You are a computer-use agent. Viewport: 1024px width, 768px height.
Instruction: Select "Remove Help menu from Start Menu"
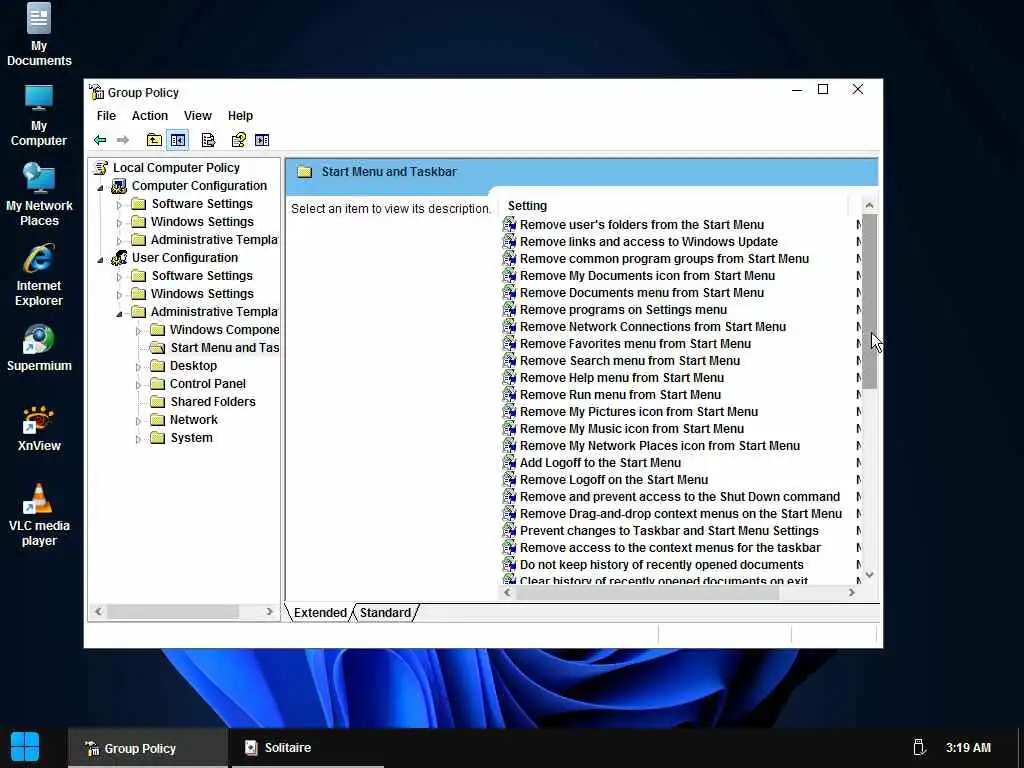[x=622, y=377]
